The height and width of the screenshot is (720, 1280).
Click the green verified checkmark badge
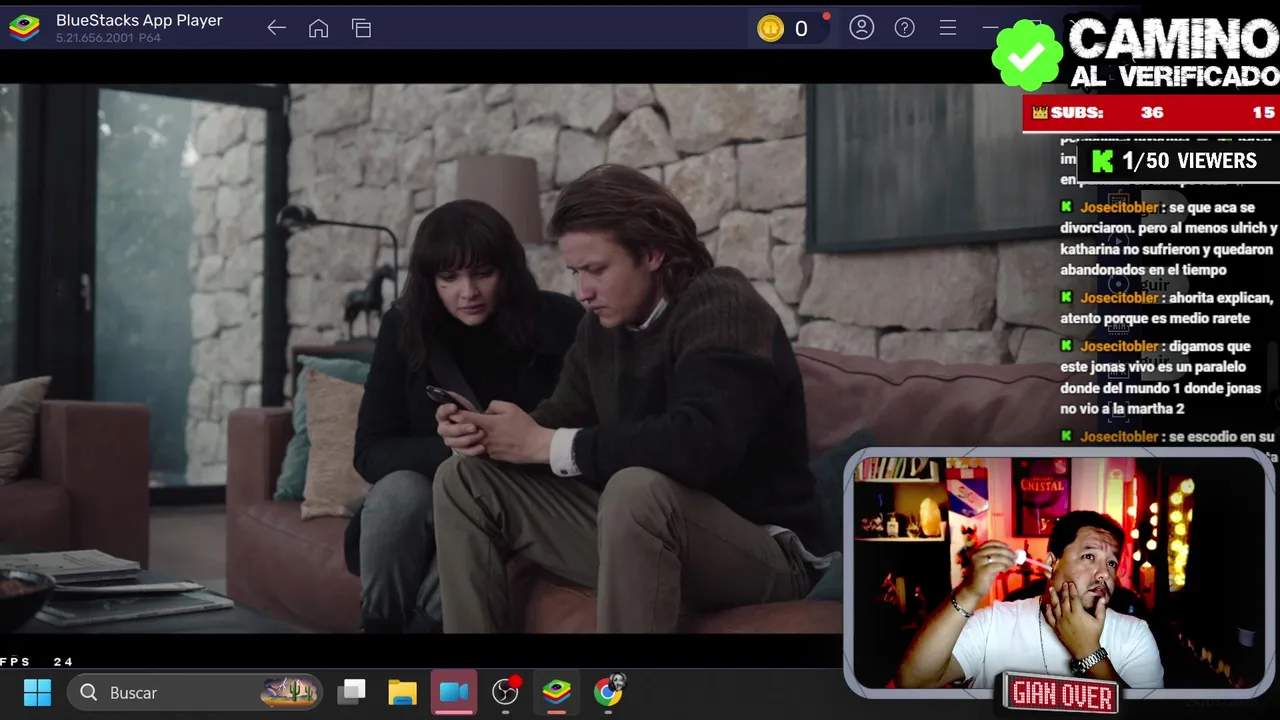pyautogui.click(x=1027, y=56)
